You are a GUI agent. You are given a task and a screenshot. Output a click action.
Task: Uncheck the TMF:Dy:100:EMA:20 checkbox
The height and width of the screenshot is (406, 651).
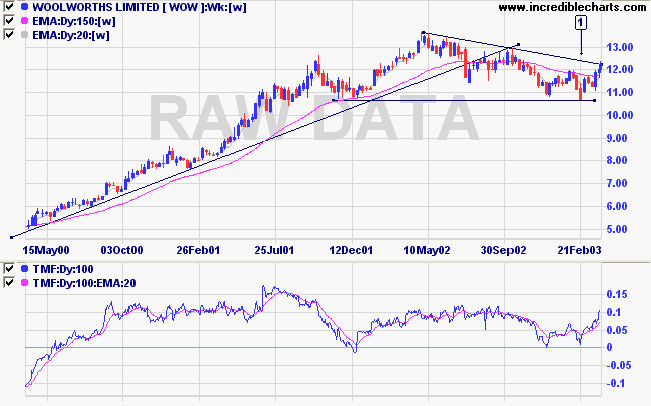tap(9, 282)
